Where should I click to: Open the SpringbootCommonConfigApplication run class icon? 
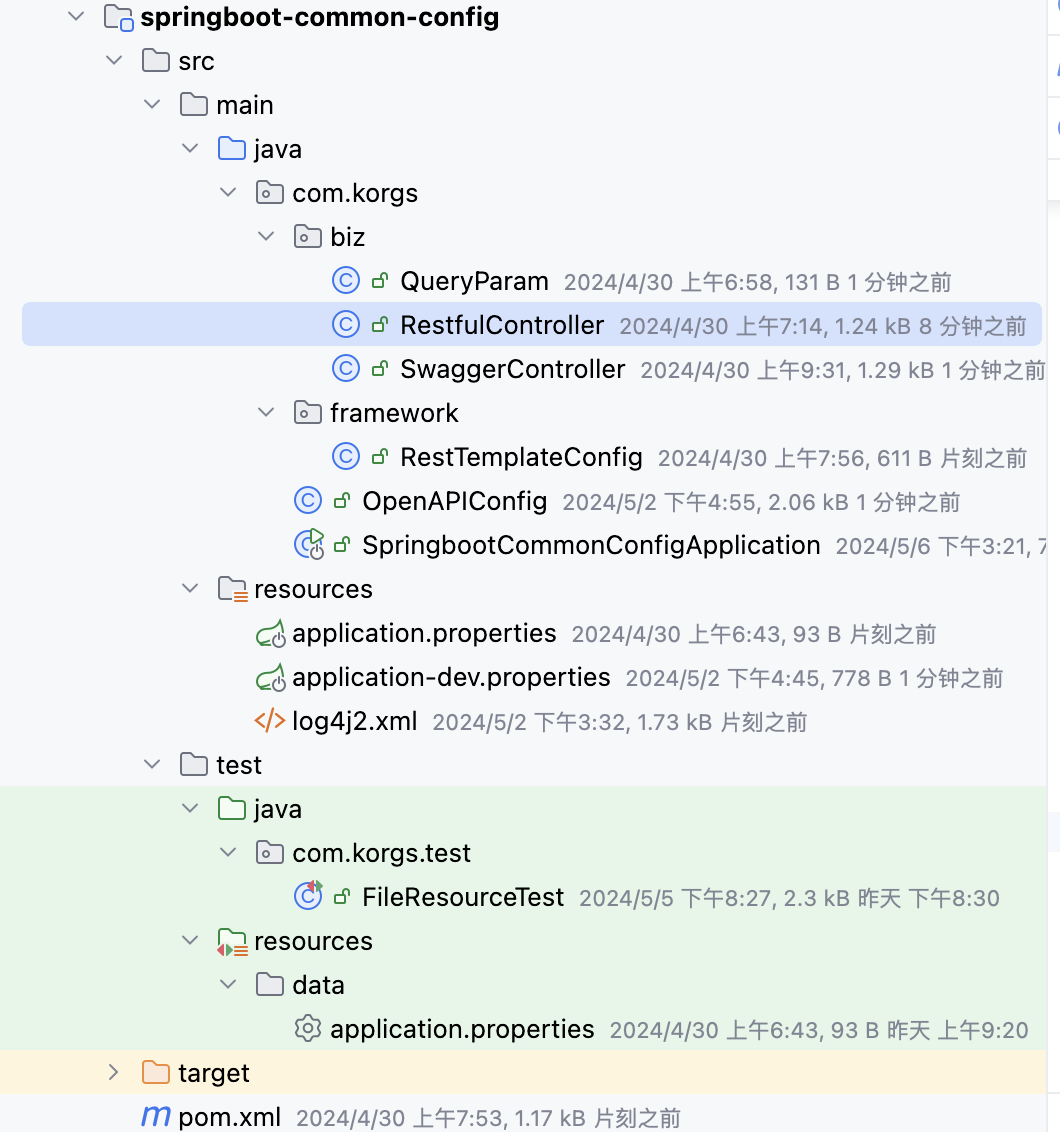coord(310,544)
